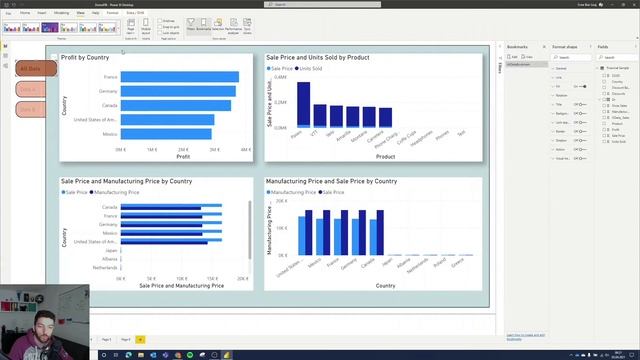The image size is (640, 360).
Task: Click the Sync slicers ribbon button
Action: click(x=247, y=25)
